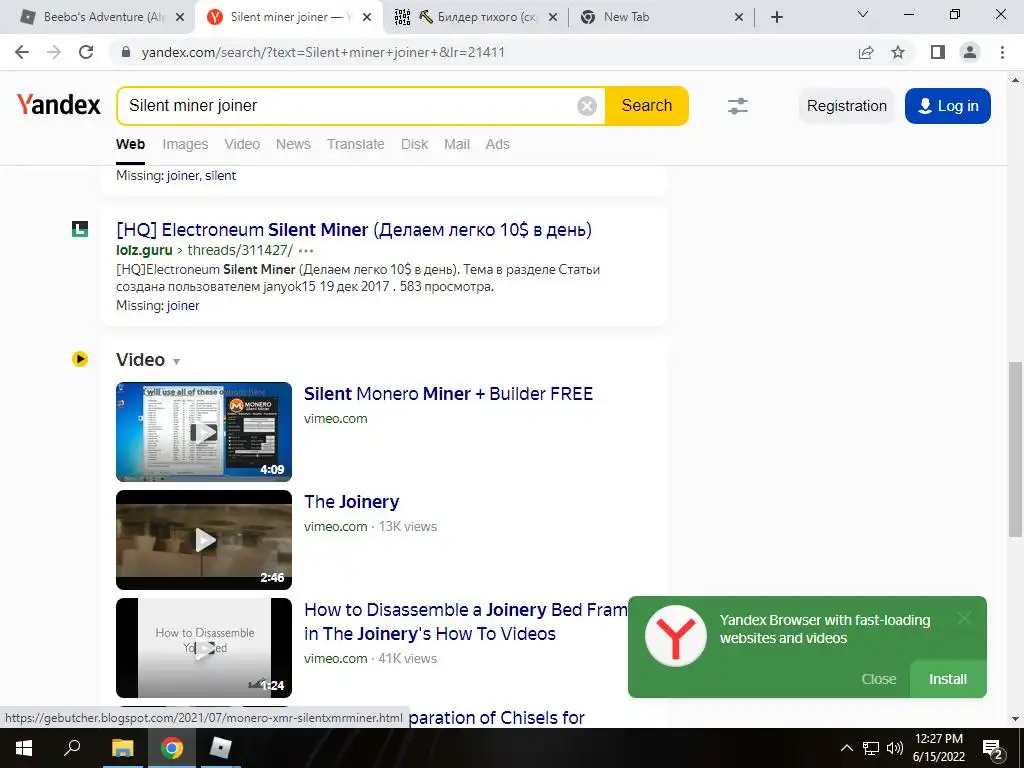Open Windows taskbar search
This screenshot has width=1024, height=768.
[x=72, y=748]
